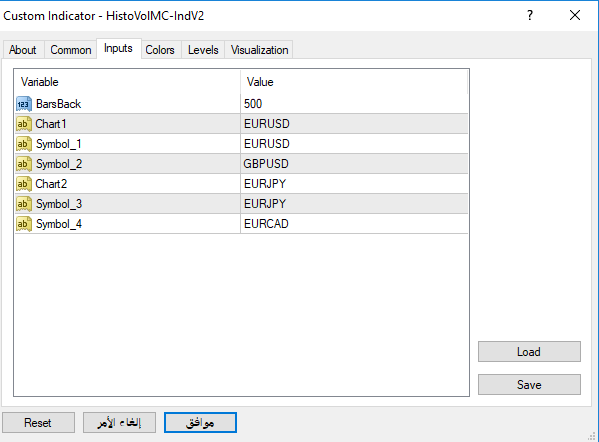
Task: Open the Common tab
Action: pyautogui.click(x=71, y=50)
